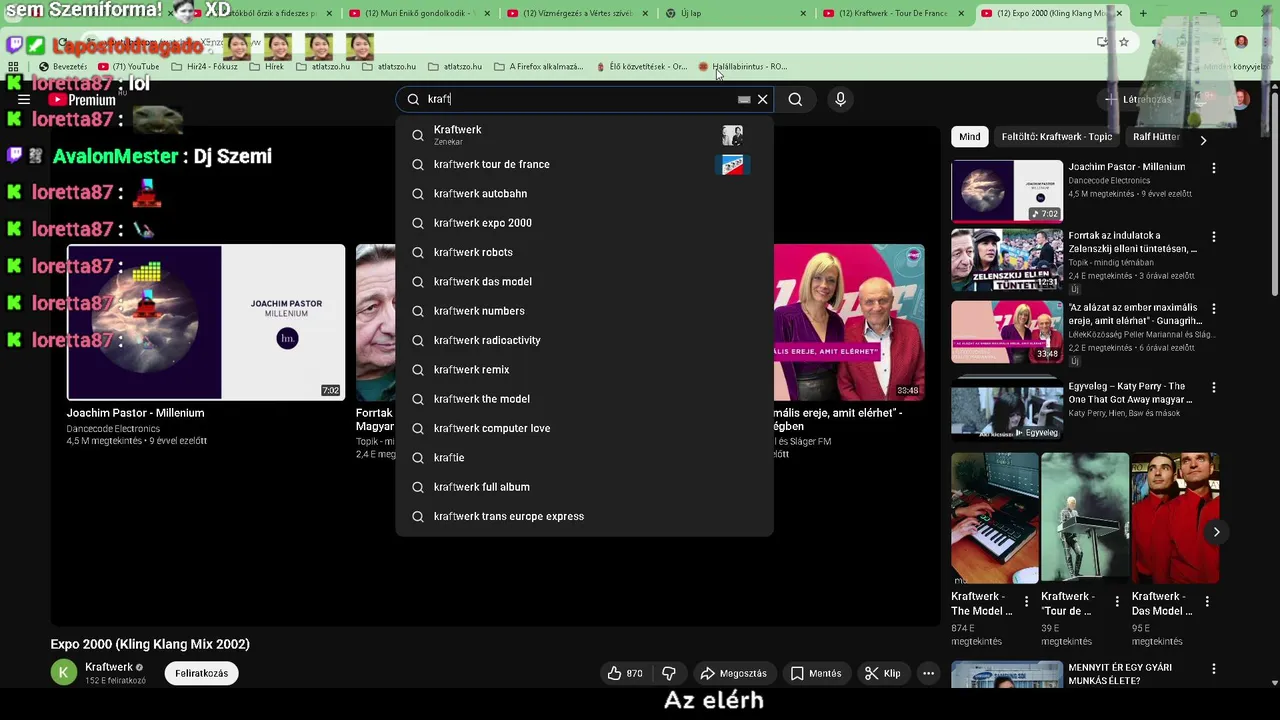Open options for Forrtak az indulatok sidebar video
This screenshot has height=720, width=1280.
tap(1214, 237)
